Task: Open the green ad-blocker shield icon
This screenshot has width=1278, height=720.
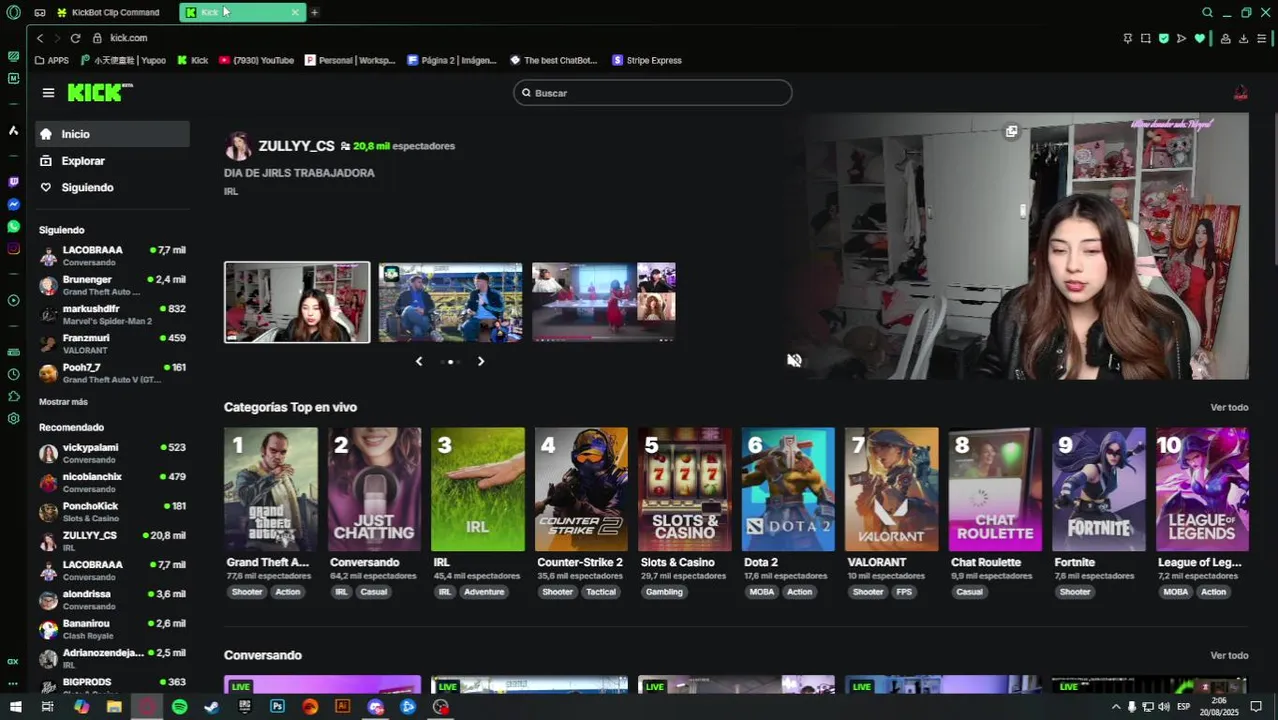Action: tap(1163, 38)
